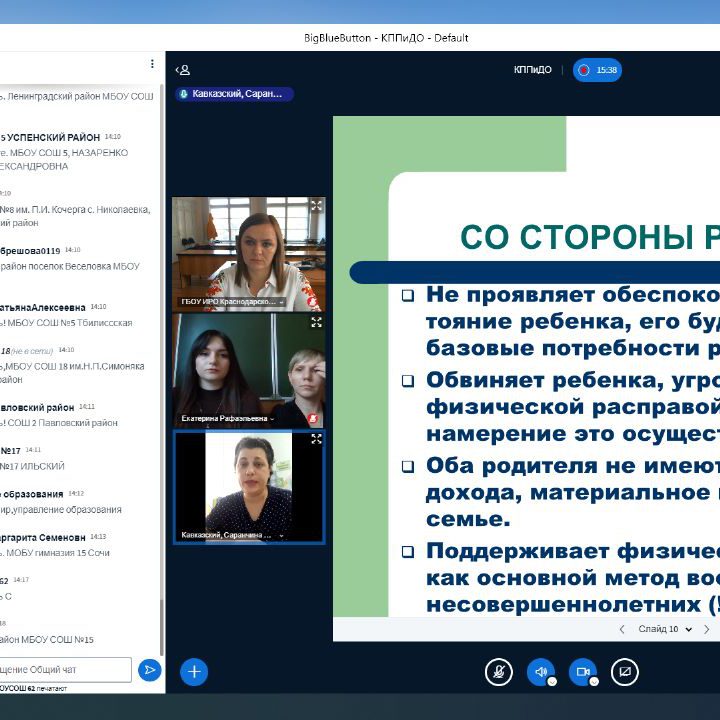Viewport: 720px width, 720px height.
Task: Unmute the microphone
Action: pyautogui.click(x=498, y=672)
